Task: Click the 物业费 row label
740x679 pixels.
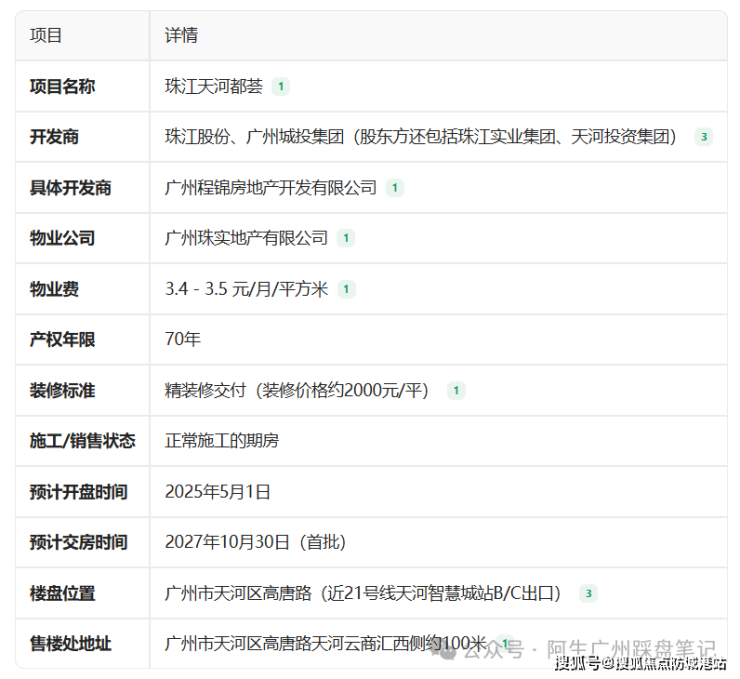Action: pos(54,289)
